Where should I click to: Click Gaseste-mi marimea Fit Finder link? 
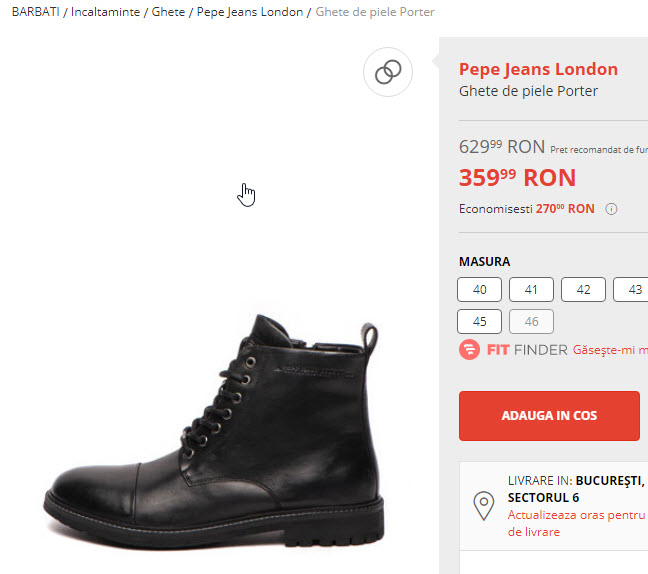[x=610, y=350]
